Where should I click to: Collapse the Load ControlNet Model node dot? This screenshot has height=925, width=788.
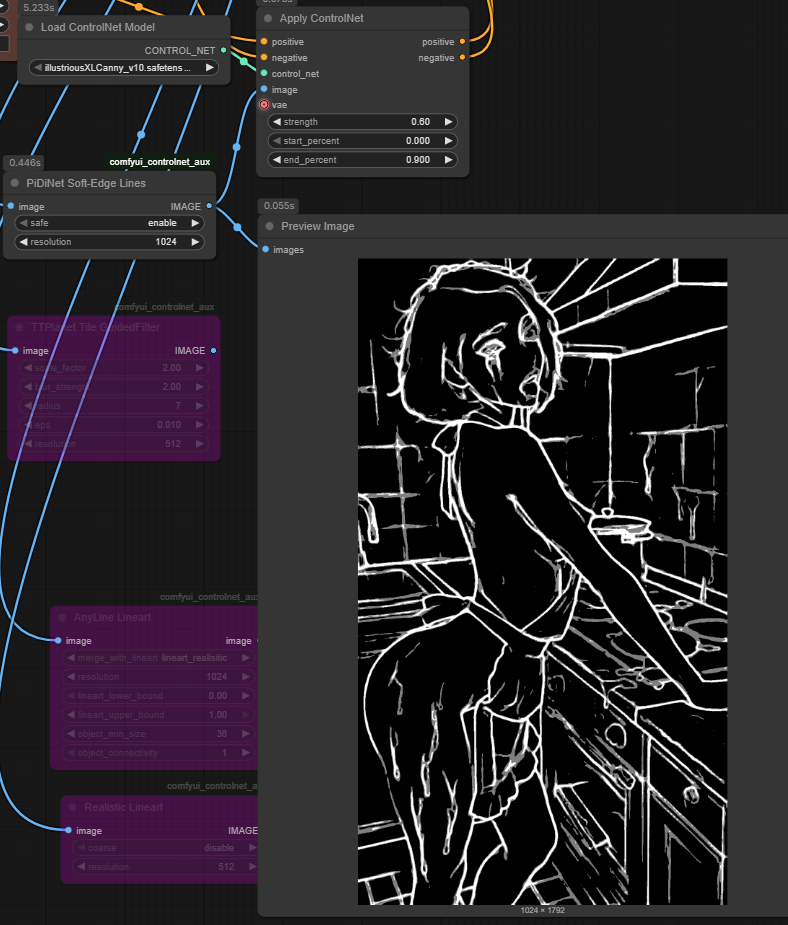click(x=29, y=27)
